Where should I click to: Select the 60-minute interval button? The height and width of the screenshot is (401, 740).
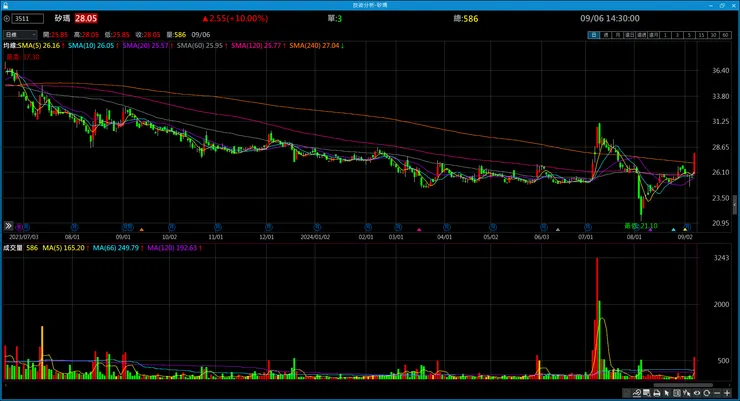coord(725,35)
